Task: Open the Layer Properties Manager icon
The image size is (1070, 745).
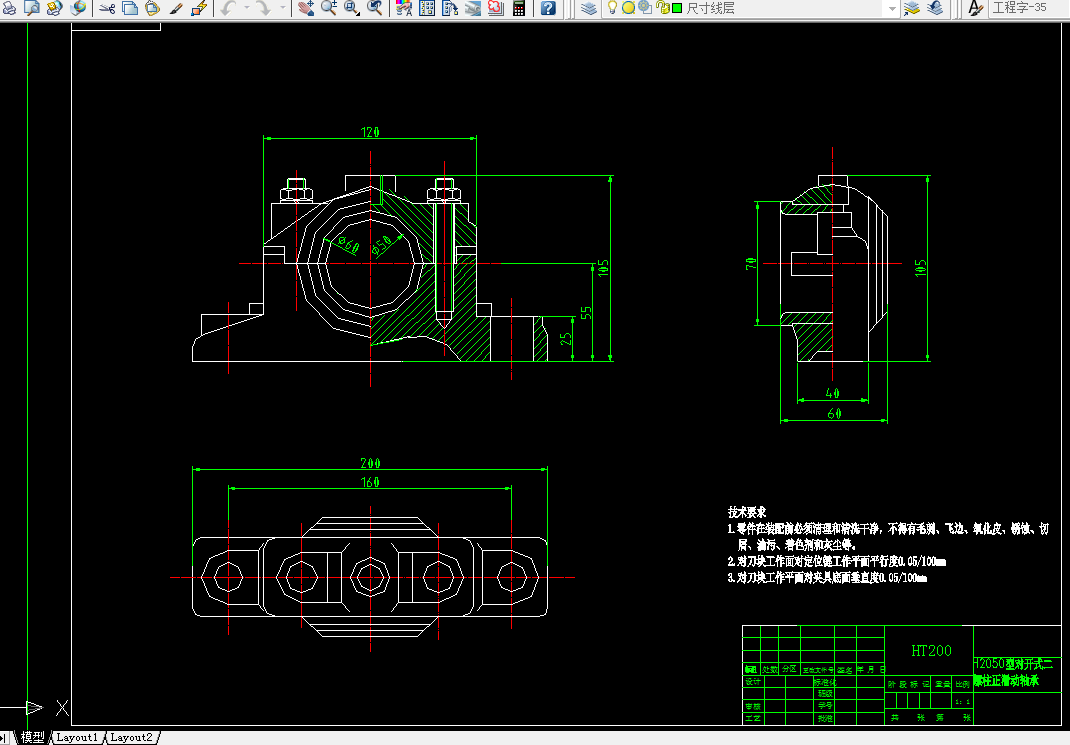Action: click(589, 8)
